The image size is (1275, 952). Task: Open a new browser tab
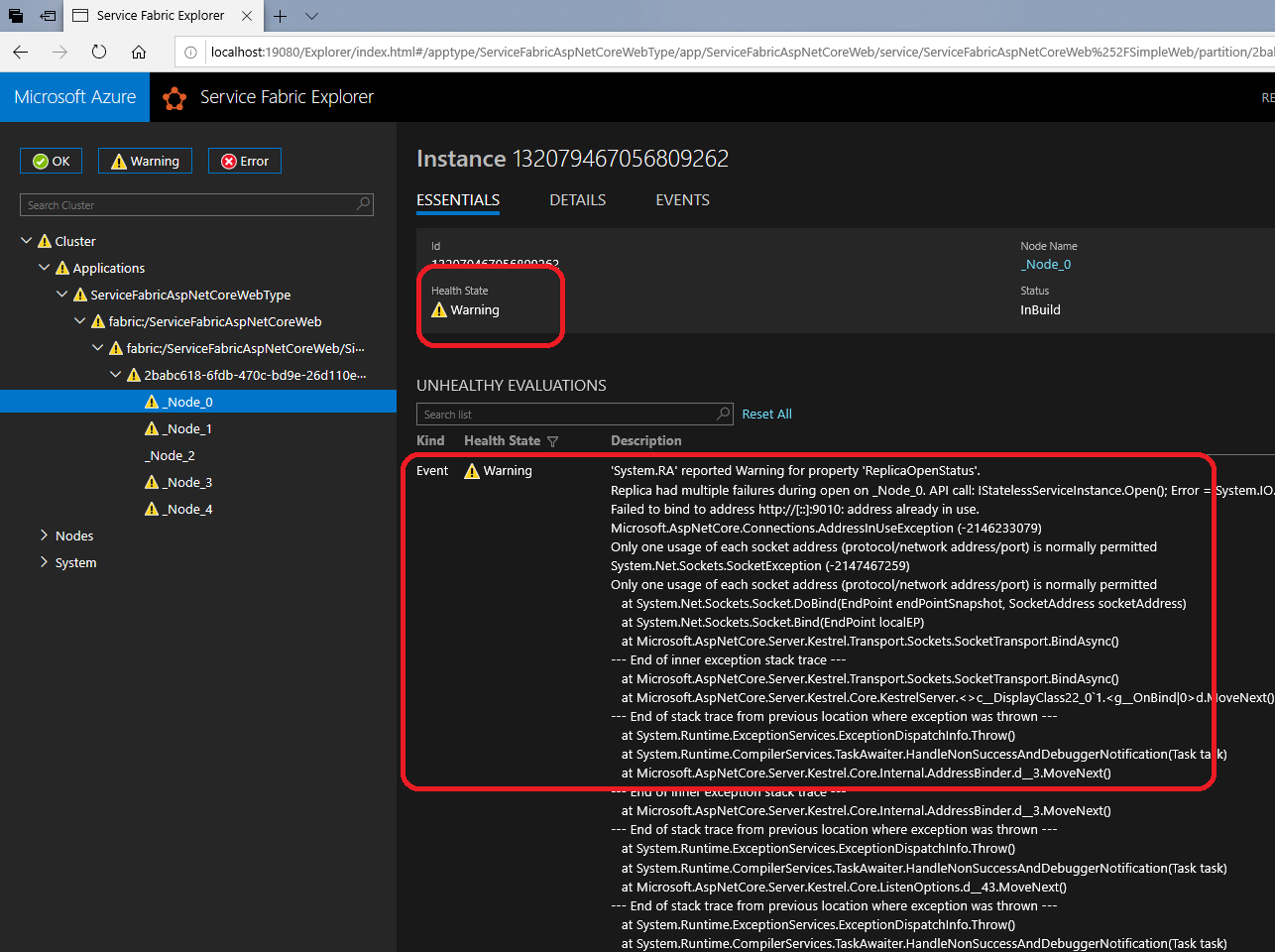(281, 16)
